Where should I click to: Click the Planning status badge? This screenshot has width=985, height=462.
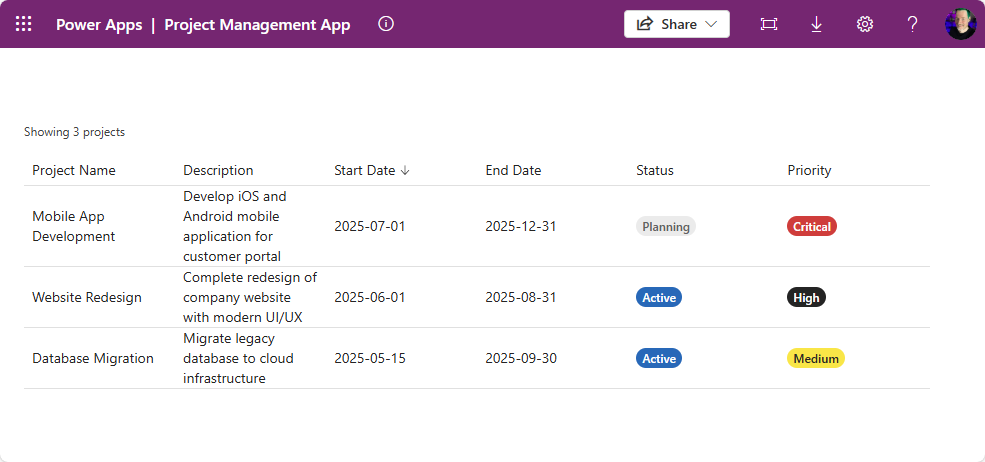click(665, 227)
